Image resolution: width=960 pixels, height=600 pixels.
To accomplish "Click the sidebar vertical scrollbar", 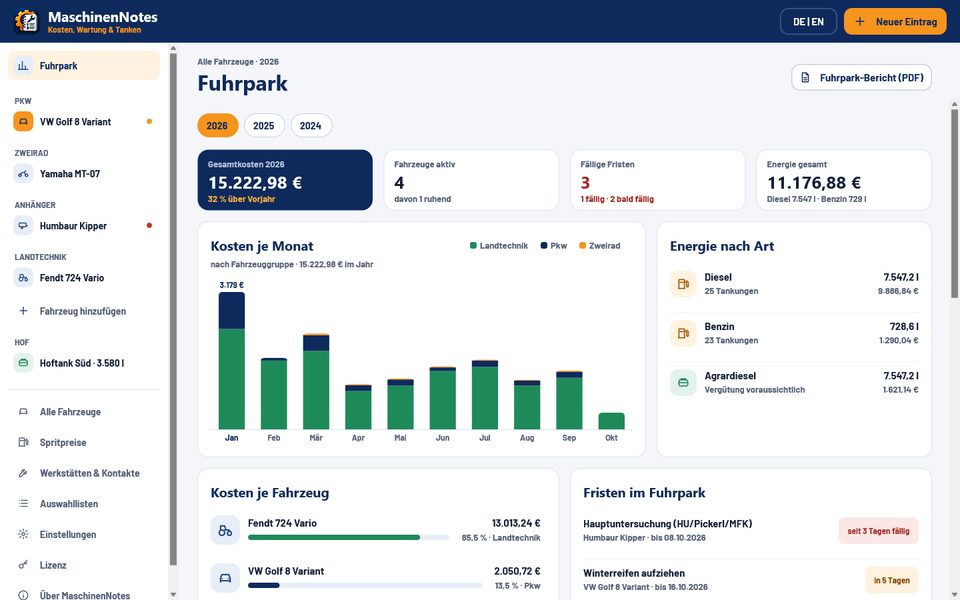I will tap(173, 309).
